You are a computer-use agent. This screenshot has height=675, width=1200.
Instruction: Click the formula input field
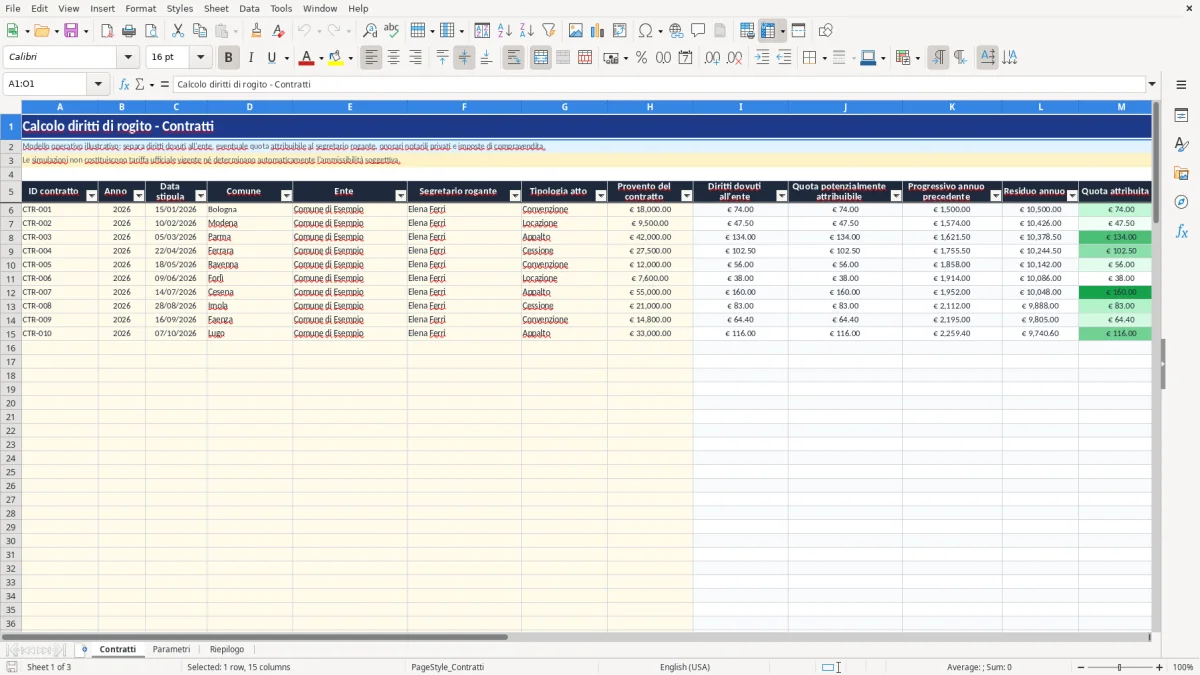pos(658,84)
